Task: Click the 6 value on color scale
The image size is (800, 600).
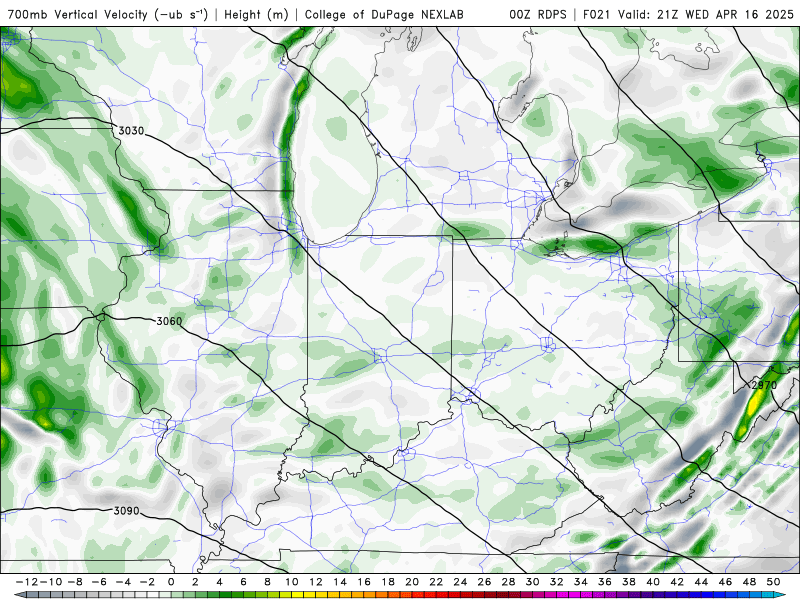Action: click(243, 582)
